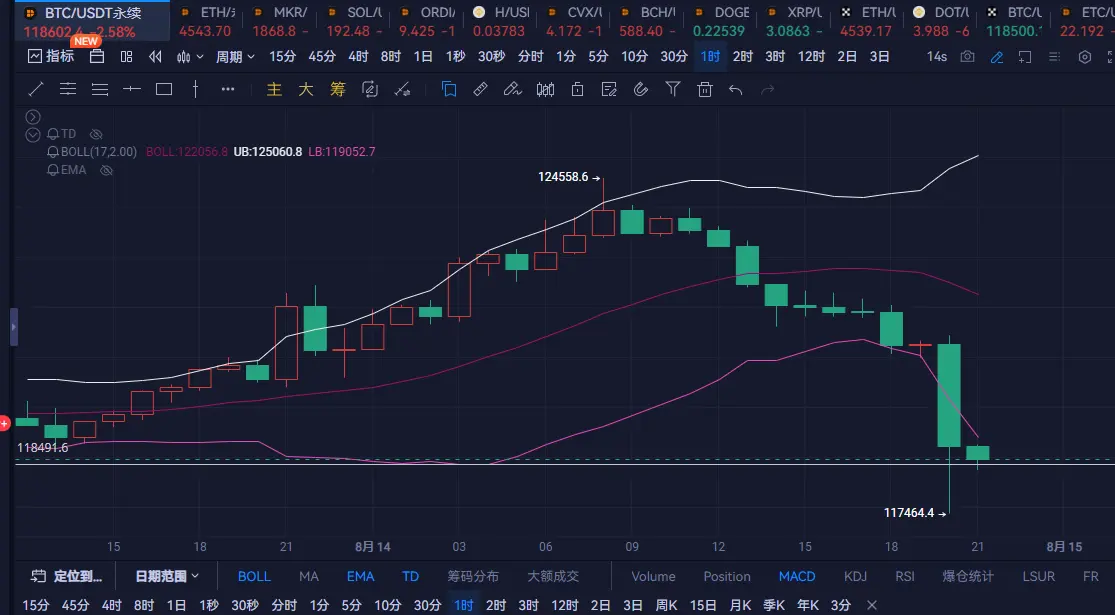Click the calendar icon beside 指标
The height and width of the screenshot is (615, 1115).
tap(97, 56)
